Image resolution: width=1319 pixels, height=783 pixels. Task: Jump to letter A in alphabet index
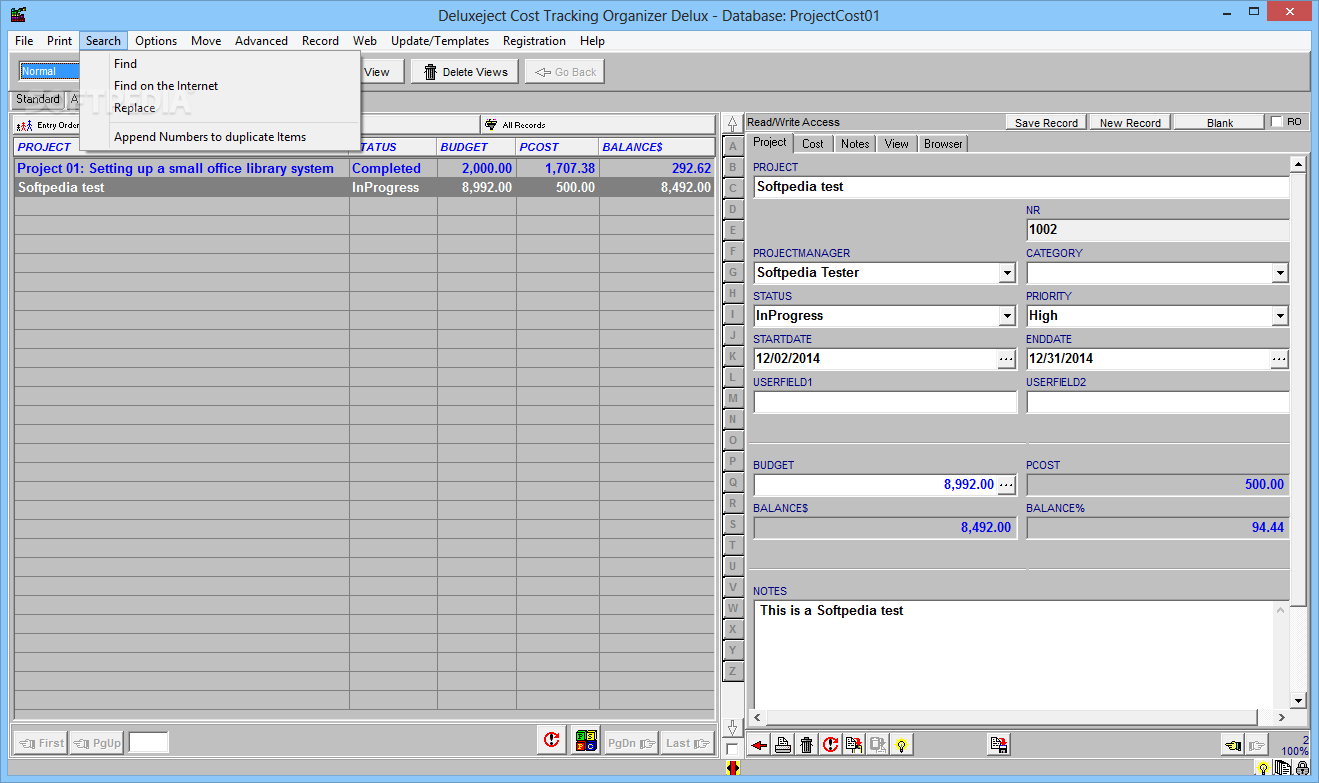[x=733, y=146]
